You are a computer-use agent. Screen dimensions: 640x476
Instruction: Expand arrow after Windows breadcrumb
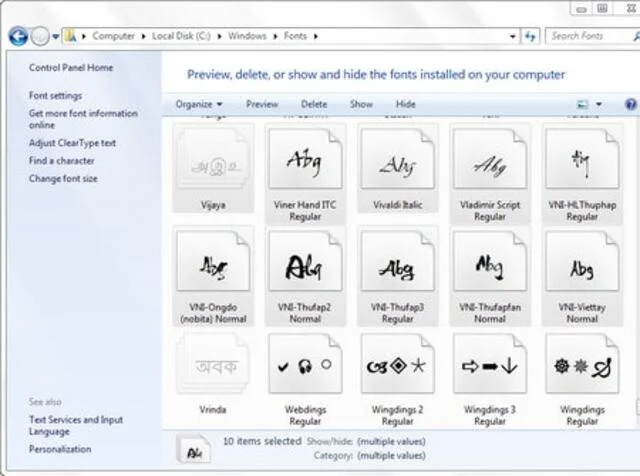pos(275,36)
